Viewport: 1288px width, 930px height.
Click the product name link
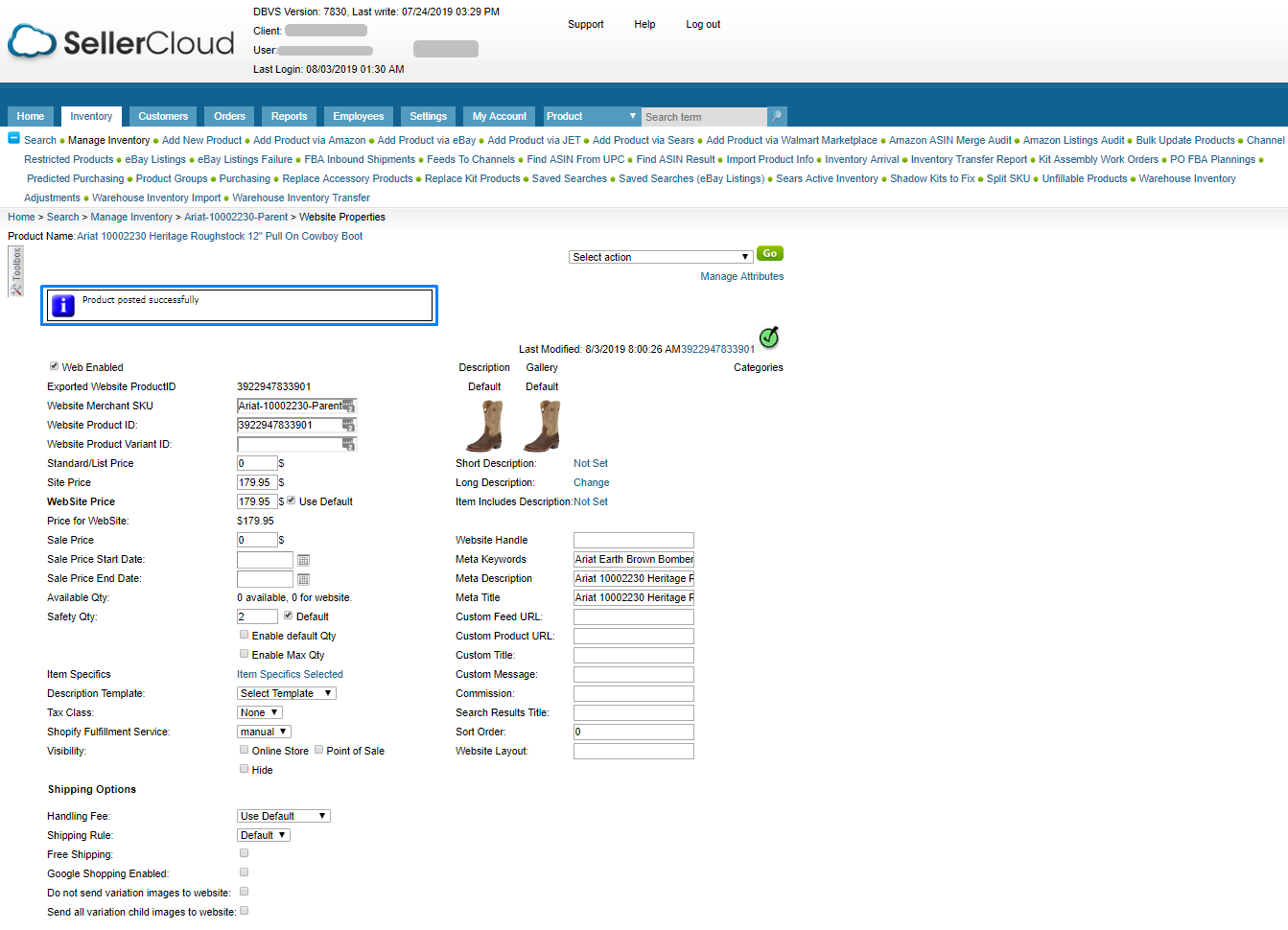[x=220, y=236]
